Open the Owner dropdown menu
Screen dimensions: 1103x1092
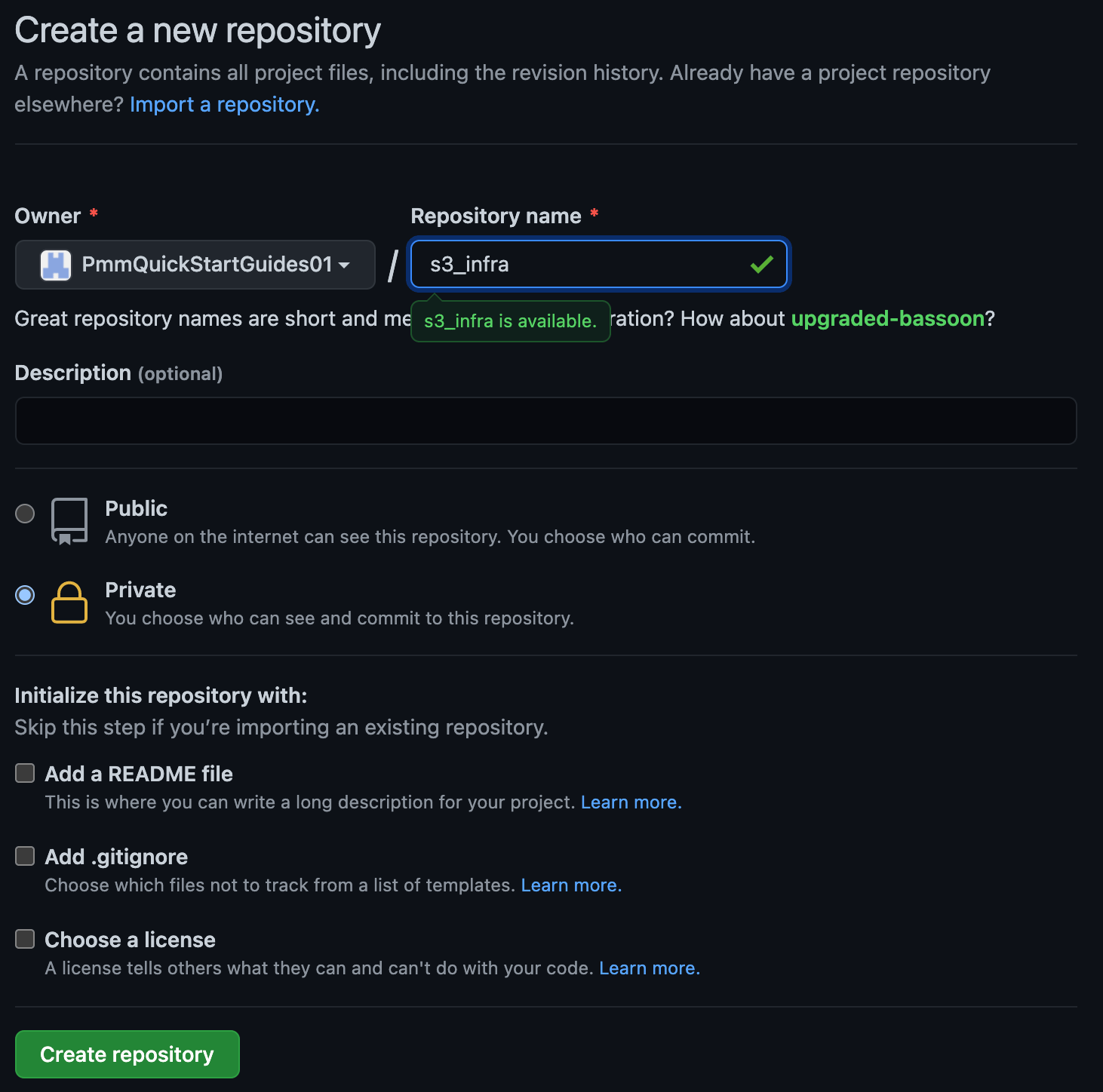click(x=195, y=265)
